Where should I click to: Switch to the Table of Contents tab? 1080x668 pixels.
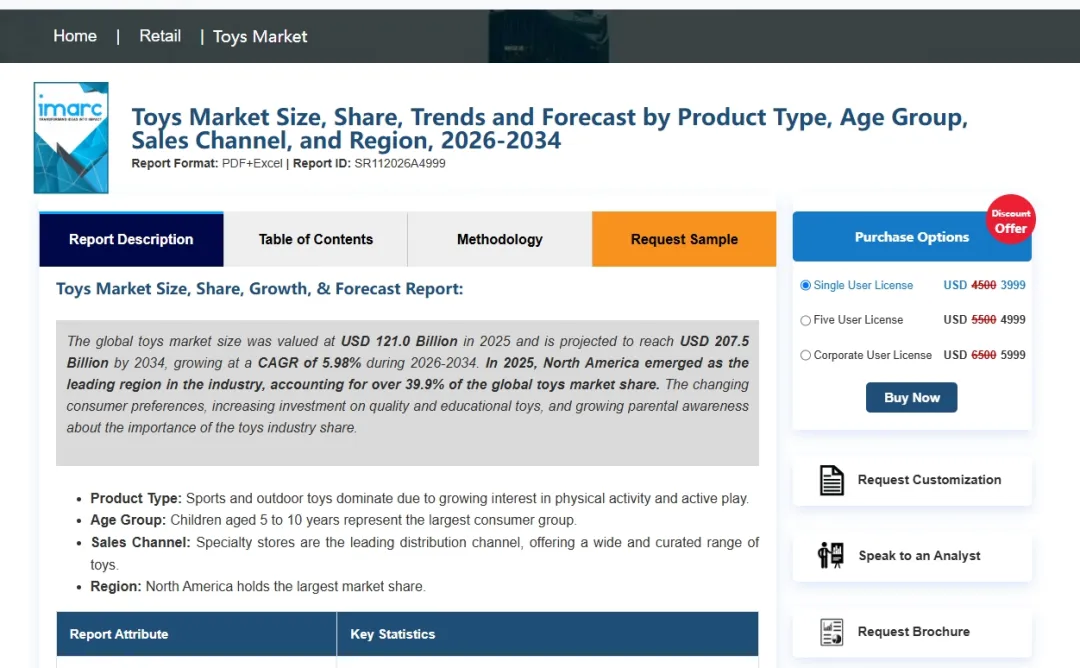coord(316,239)
